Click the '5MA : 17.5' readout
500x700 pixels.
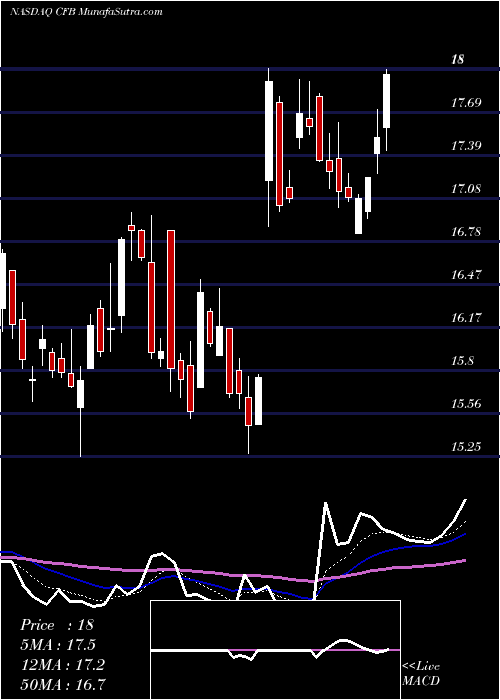point(58,645)
